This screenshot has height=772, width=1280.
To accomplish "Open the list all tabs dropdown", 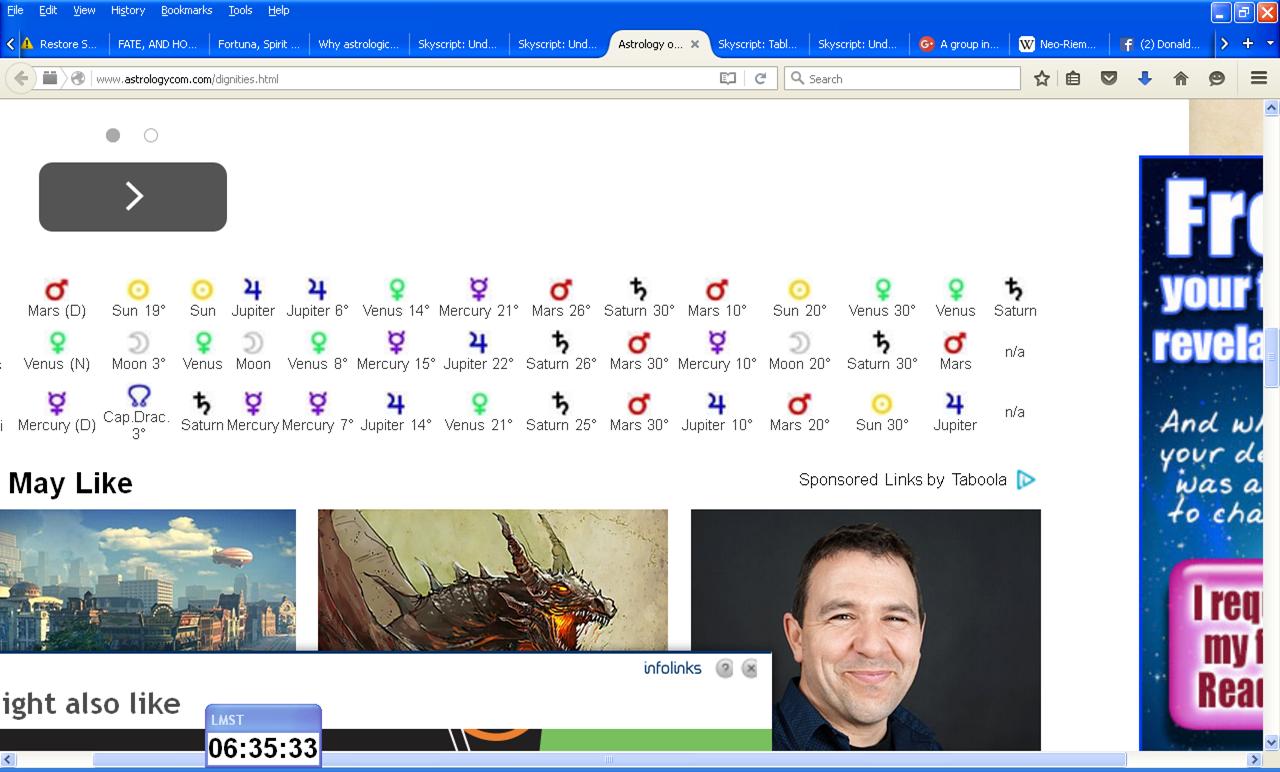I will [1271, 44].
